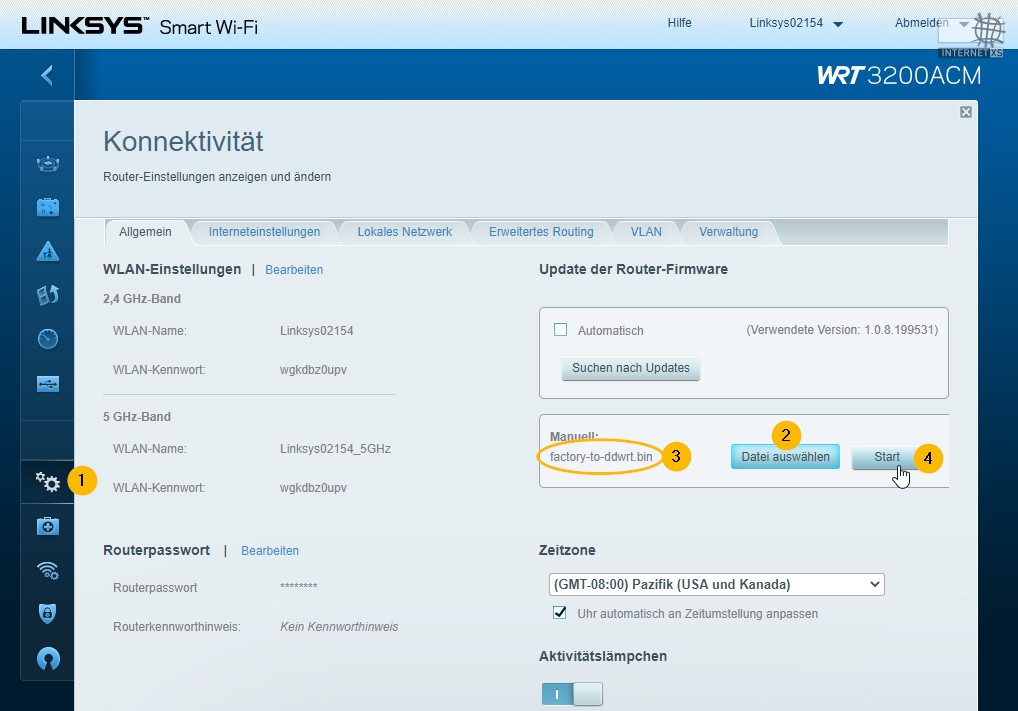The image size is (1018, 711).
Task: Click the Router-Einstellungen anzeigen und ändern subtitle
Action: pos(217,177)
